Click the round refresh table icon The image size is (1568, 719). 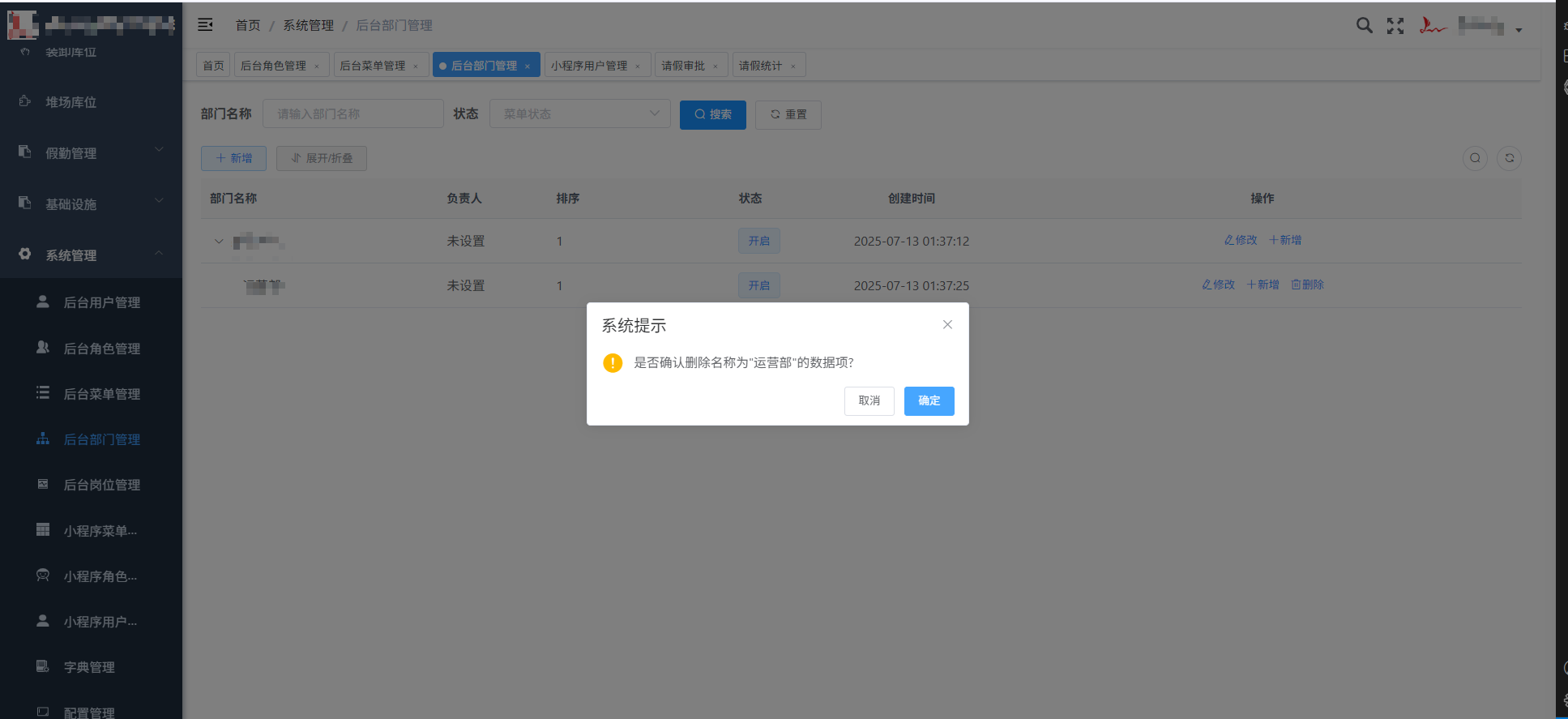[1509, 158]
